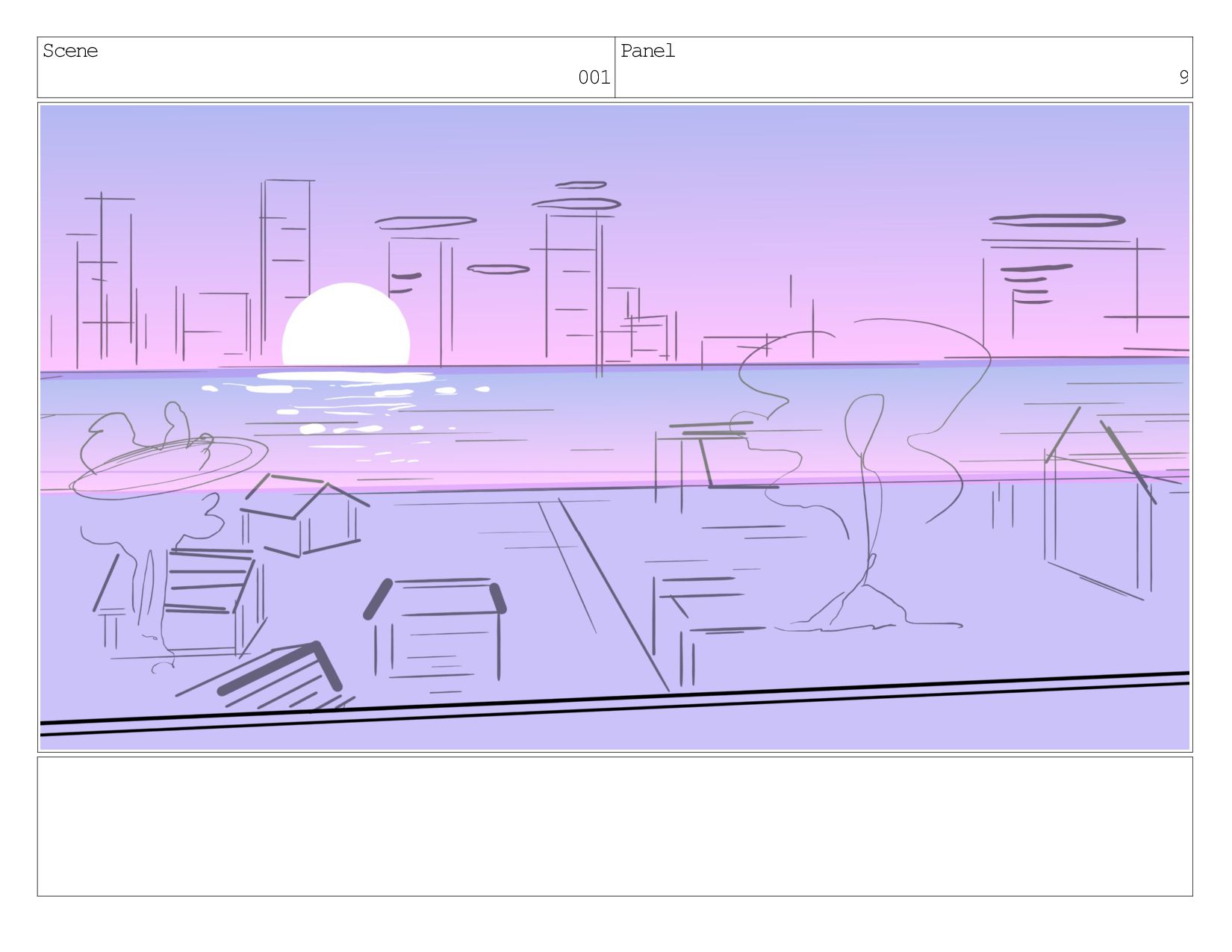1232x952 pixels.
Task: Click the "Scene" header label
Action: pyautogui.click(x=70, y=51)
